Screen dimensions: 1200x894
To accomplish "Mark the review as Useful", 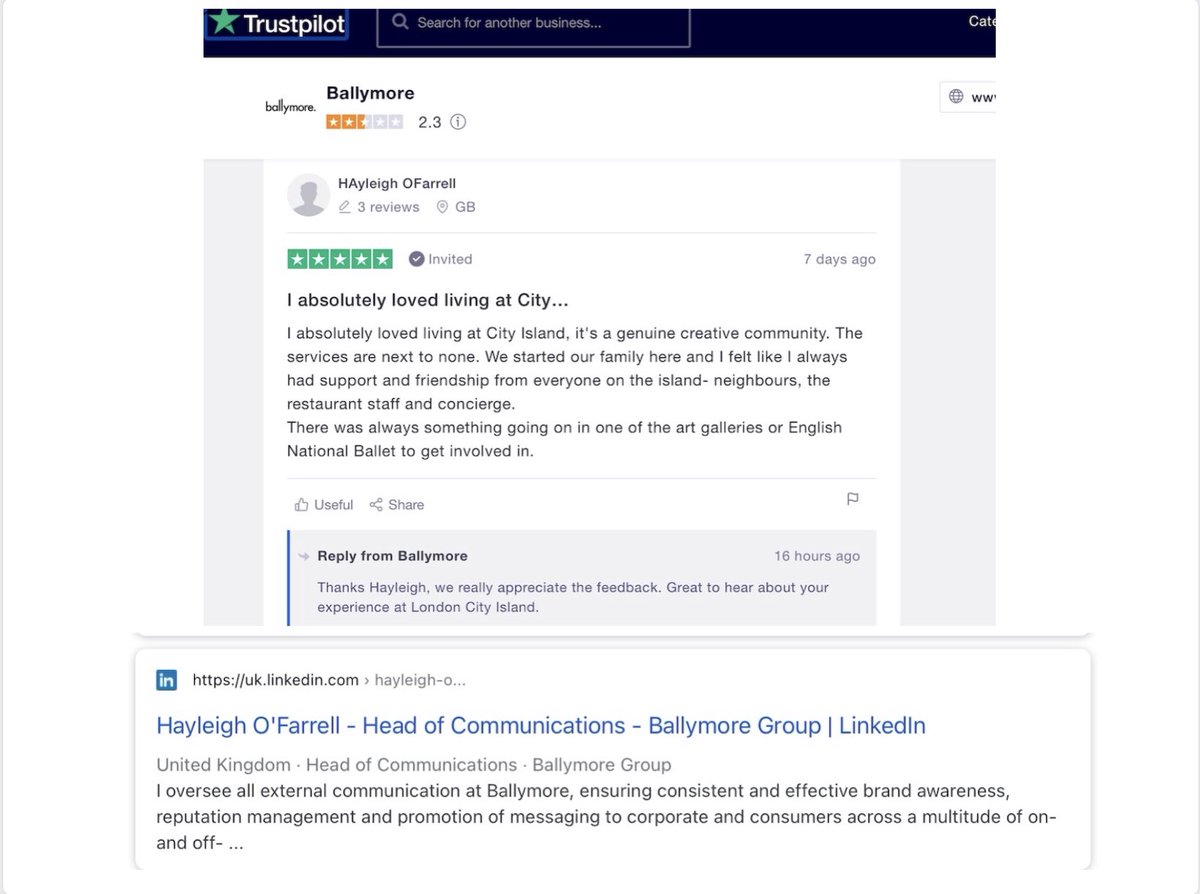I will [324, 505].
